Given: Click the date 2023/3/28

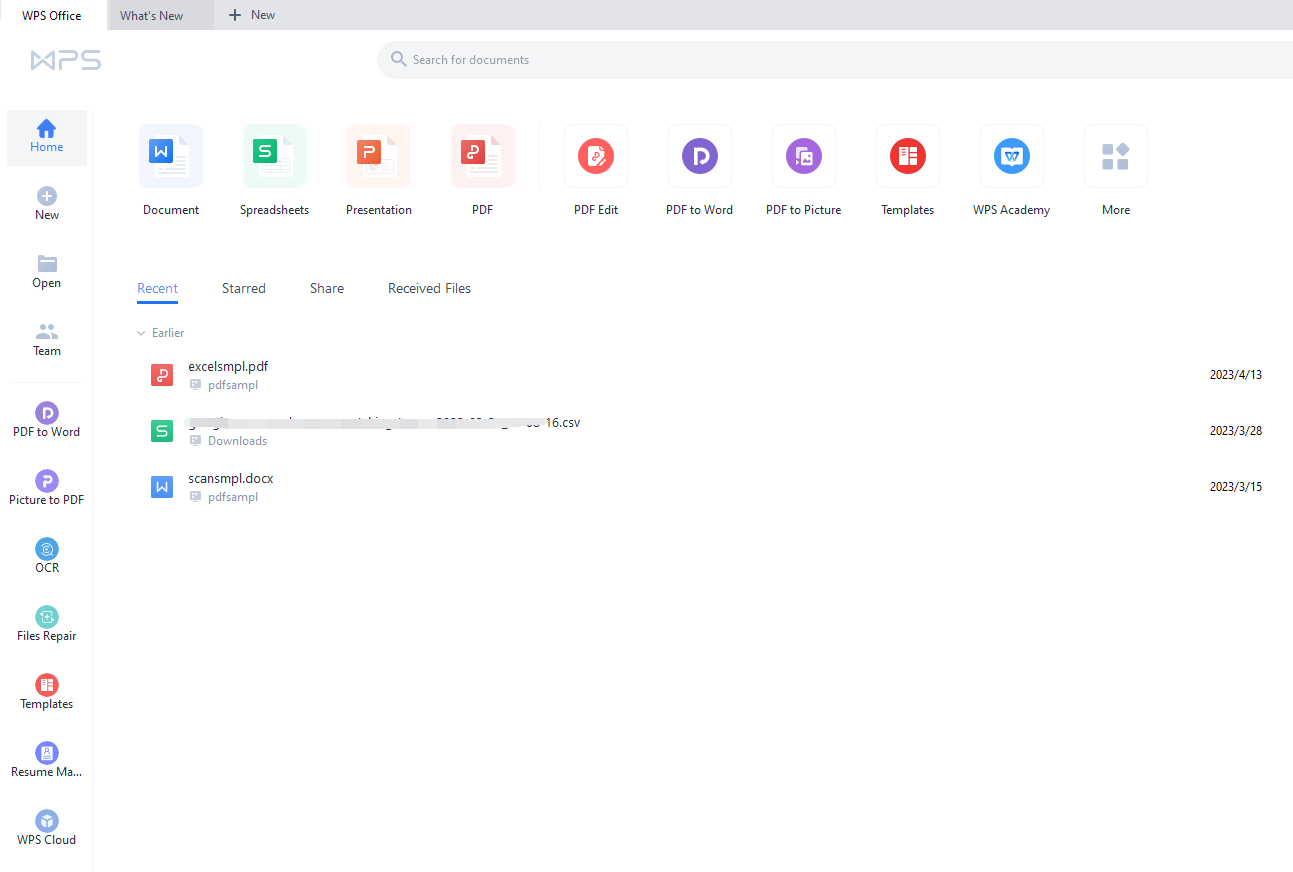Looking at the screenshot, I should [x=1236, y=431].
